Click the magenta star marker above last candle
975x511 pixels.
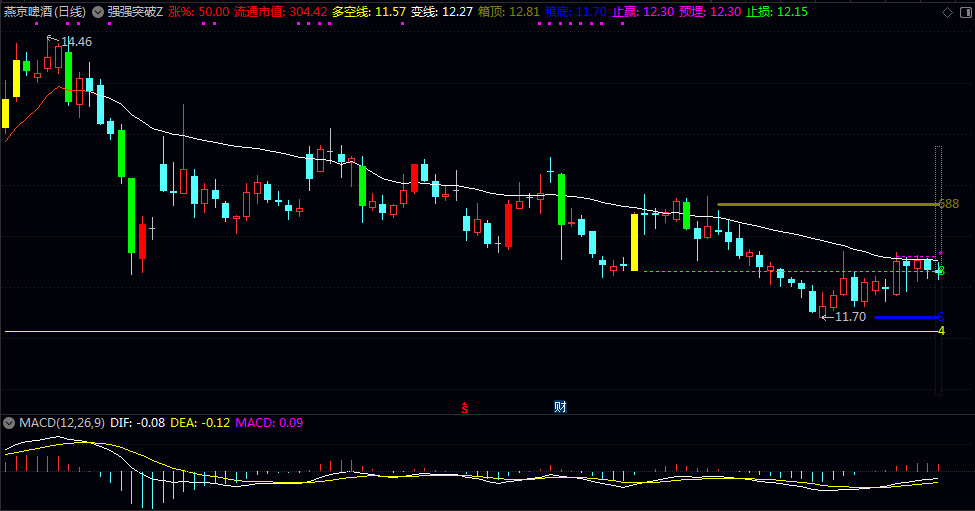[941, 253]
